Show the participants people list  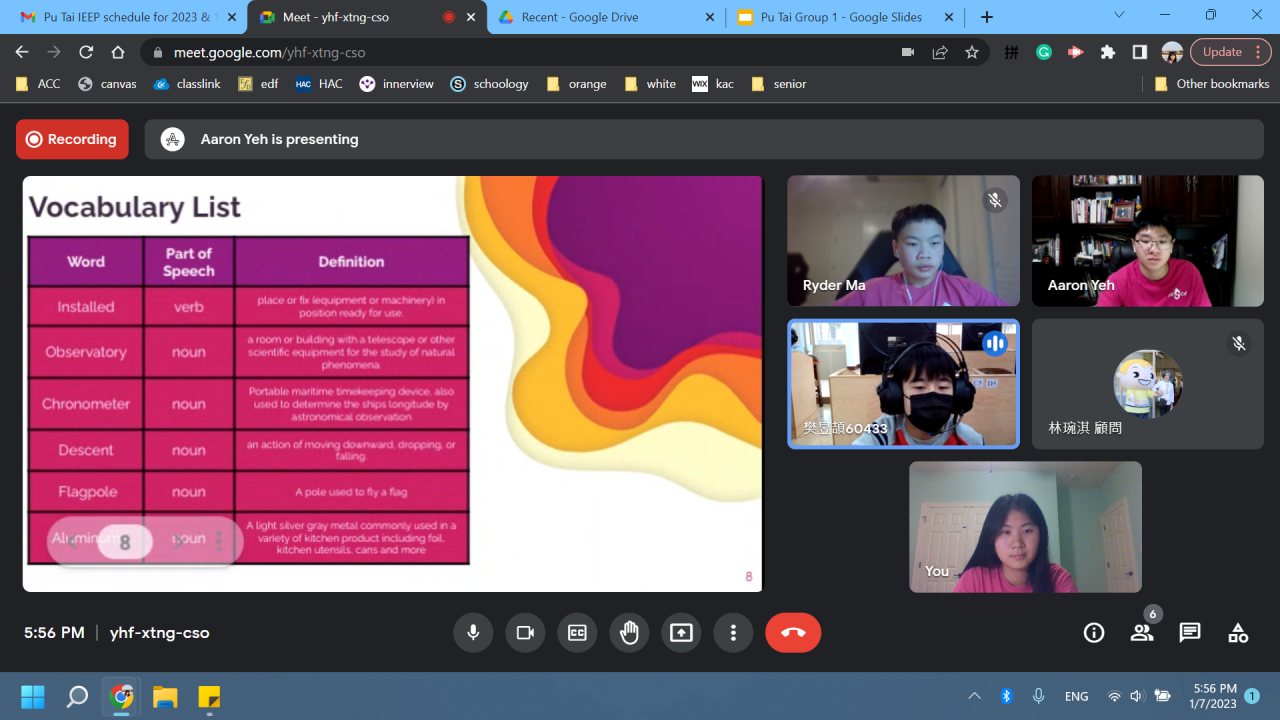[1141, 633]
